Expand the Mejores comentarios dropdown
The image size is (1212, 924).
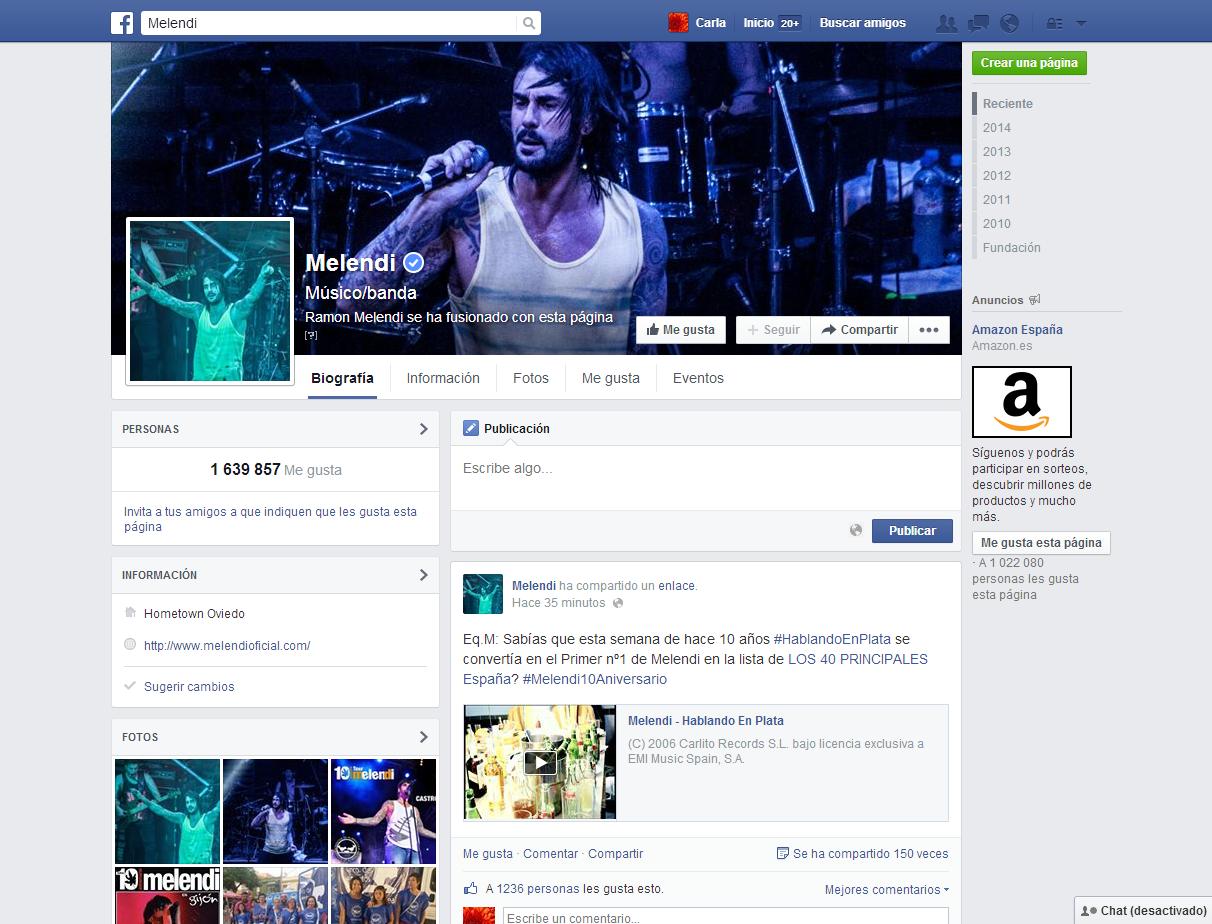pos(886,889)
